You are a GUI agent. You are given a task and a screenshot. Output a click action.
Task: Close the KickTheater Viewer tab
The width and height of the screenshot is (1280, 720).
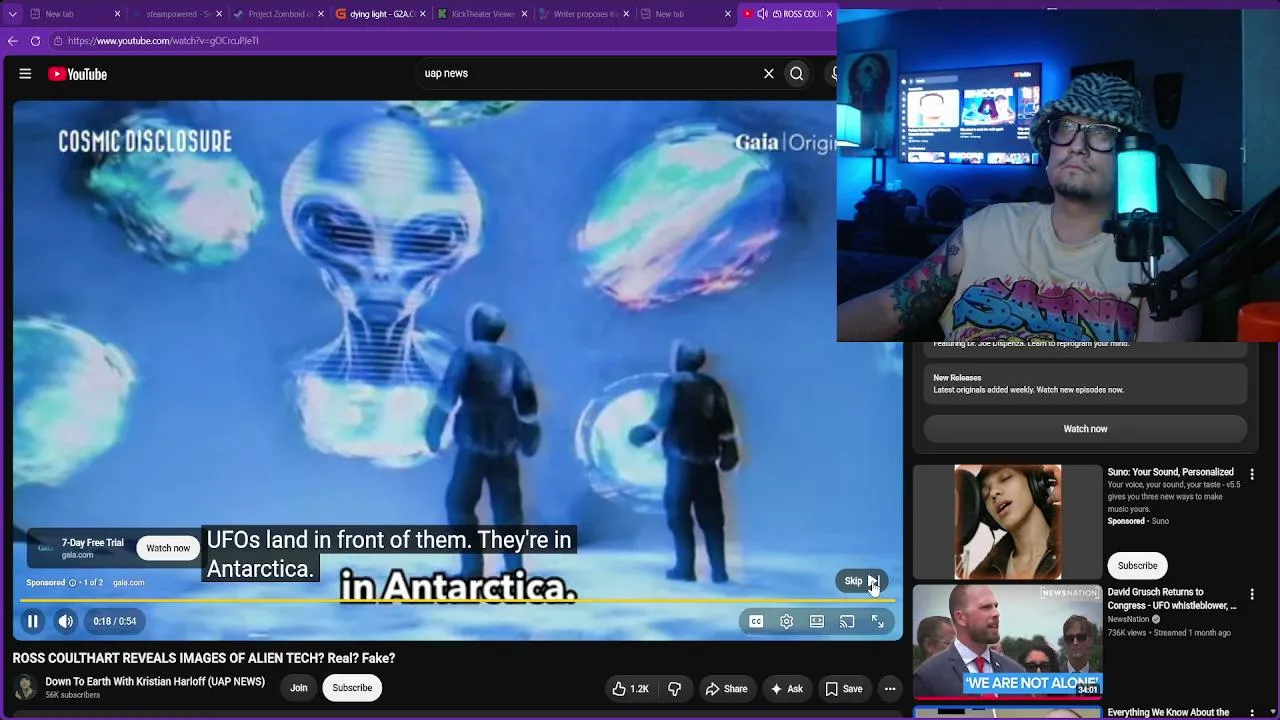pos(524,14)
